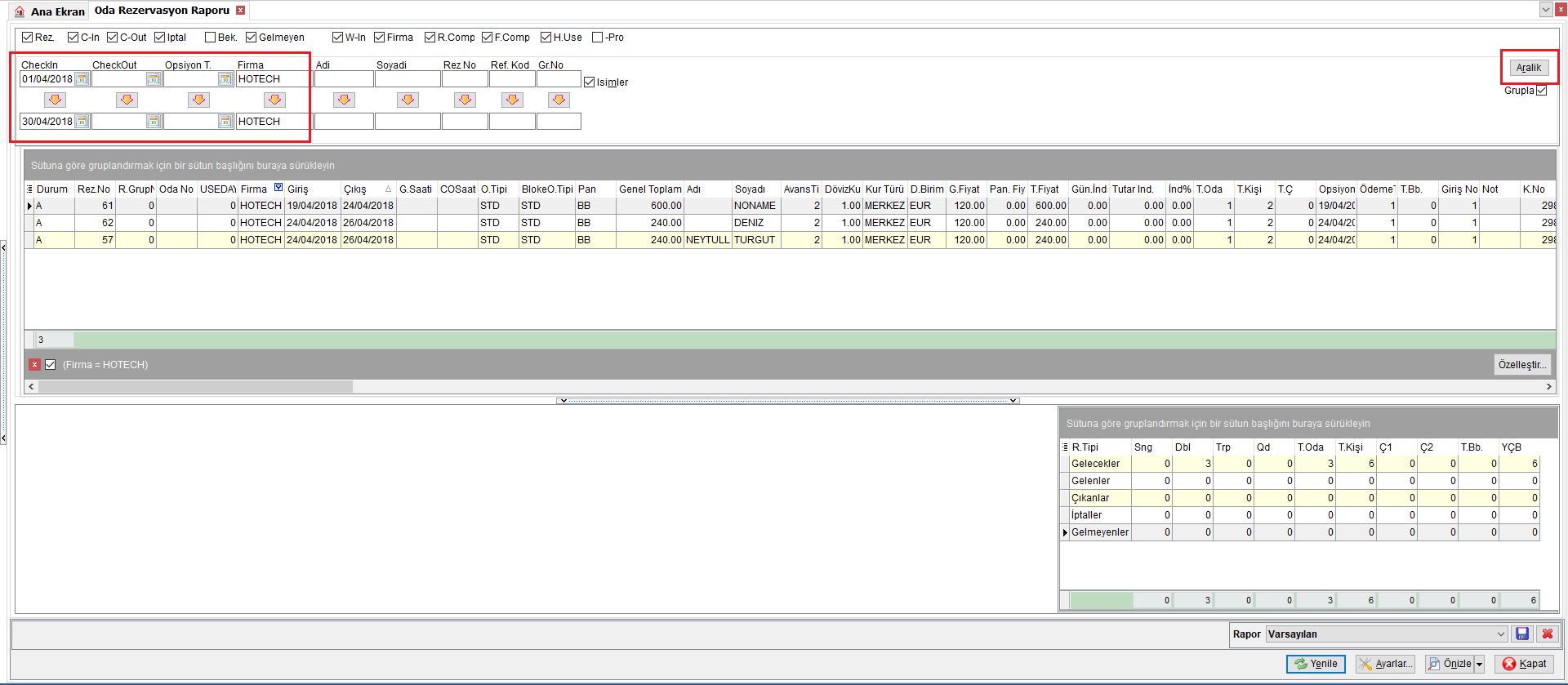Copy down the Firma value with the yellow arrow
Viewport: 1568px width, 685px height.
[x=275, y=100]
